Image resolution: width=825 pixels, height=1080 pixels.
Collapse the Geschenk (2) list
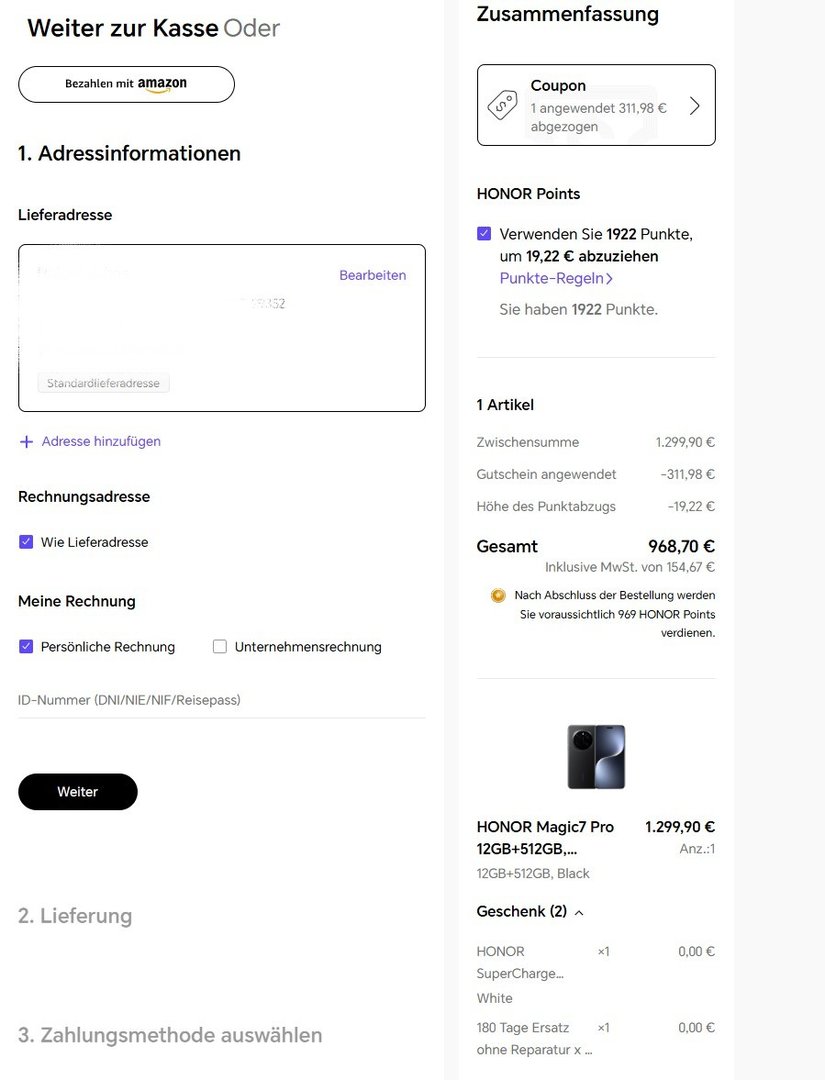(579, 912)
